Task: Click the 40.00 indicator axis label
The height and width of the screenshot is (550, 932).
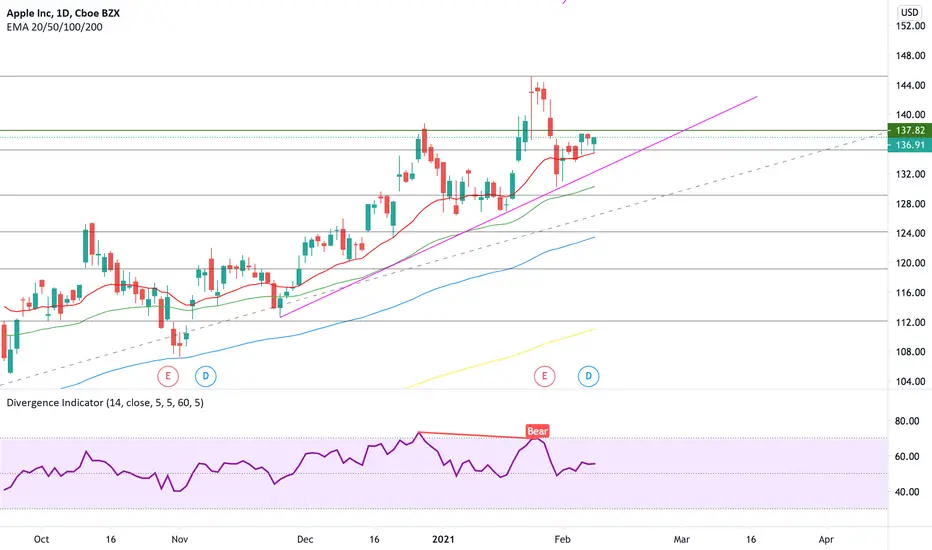Action: pos(907,492)
